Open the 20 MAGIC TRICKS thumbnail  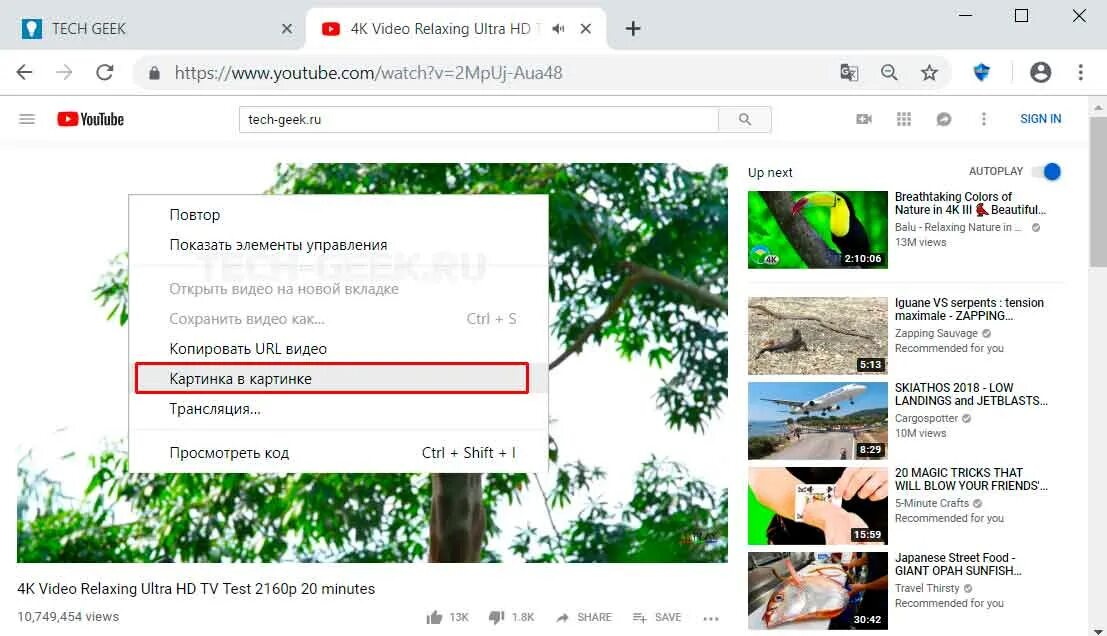coord(818,505)
